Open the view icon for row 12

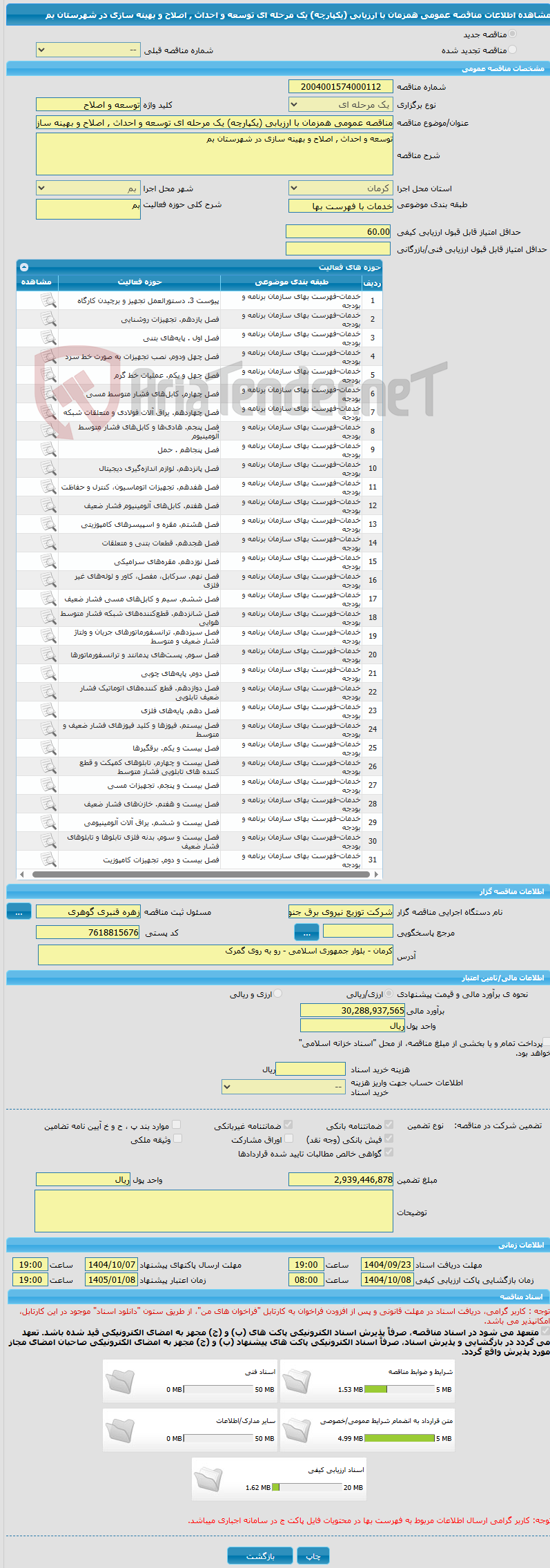(48, 505)
